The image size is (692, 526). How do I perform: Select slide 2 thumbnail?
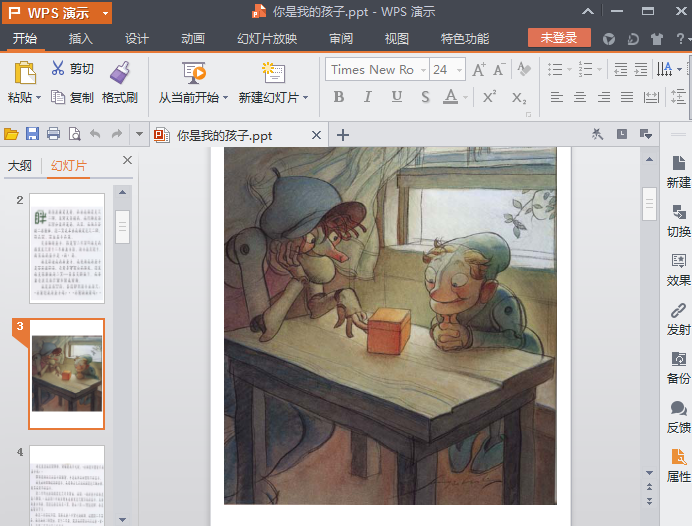pyautogui.click(x=67, y=248)
